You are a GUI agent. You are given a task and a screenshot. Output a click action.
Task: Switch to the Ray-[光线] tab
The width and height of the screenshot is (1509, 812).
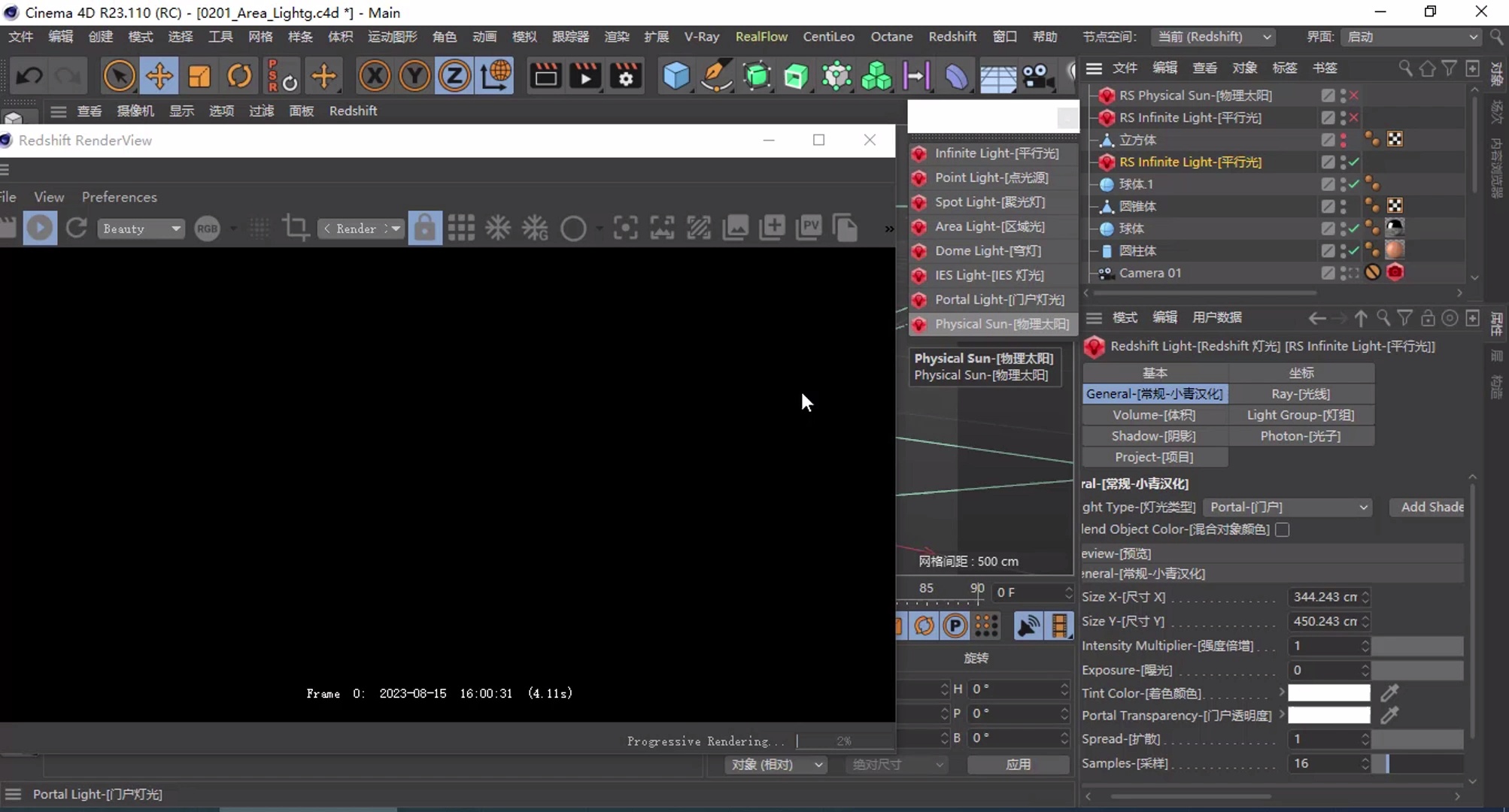1301,393
